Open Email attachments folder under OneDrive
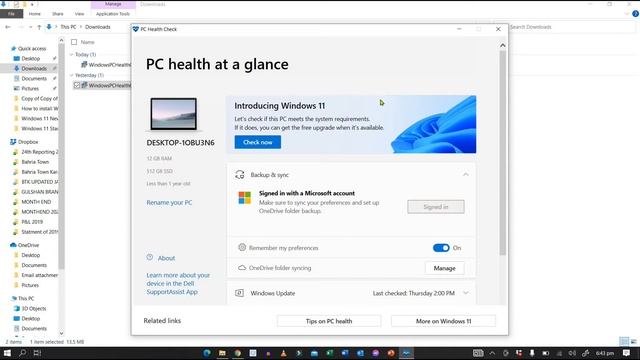Image resolution: width=640 pixels, height=360 pixels. click(39, 275)
